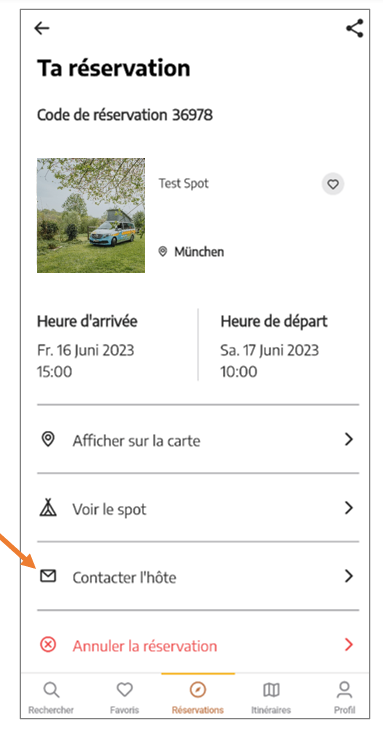Switch to the Favoris tab

[x=124, y=697]
